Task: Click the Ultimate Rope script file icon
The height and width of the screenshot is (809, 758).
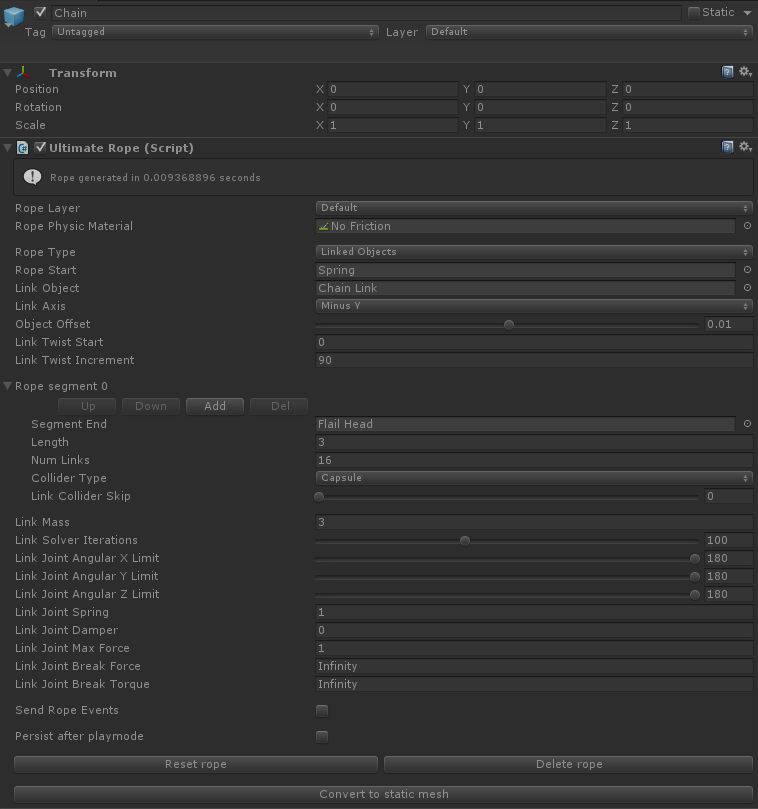Action: [22, 148]
